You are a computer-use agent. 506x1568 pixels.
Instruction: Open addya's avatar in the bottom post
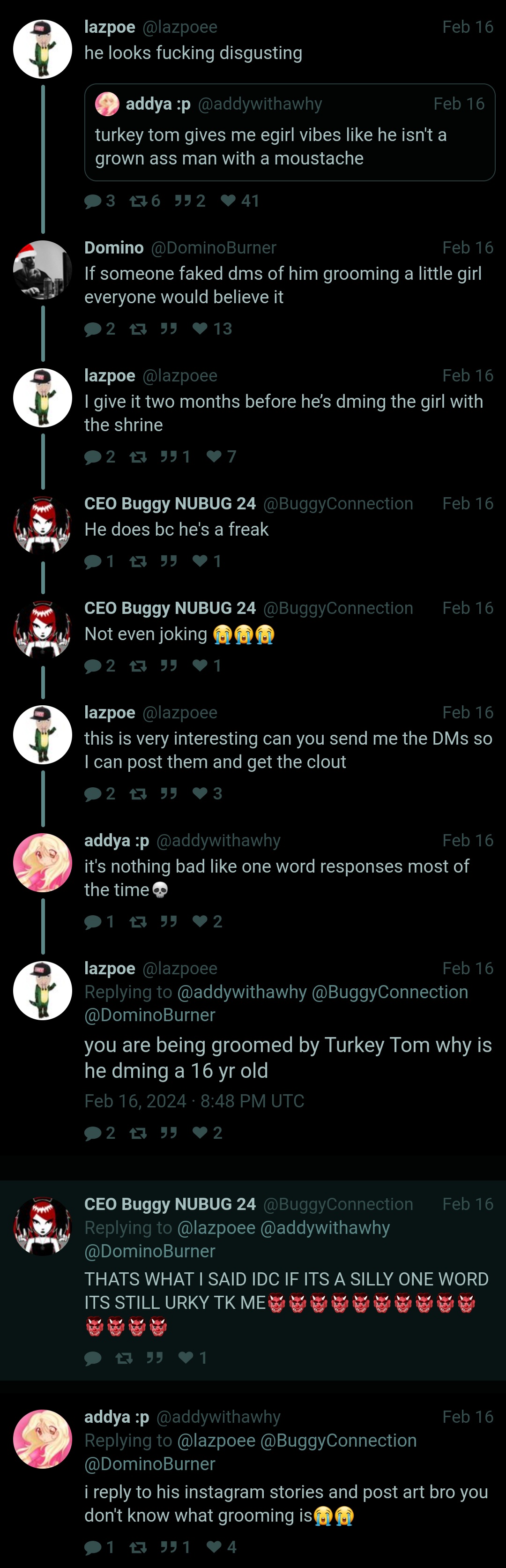click(x=43, y=1439)
